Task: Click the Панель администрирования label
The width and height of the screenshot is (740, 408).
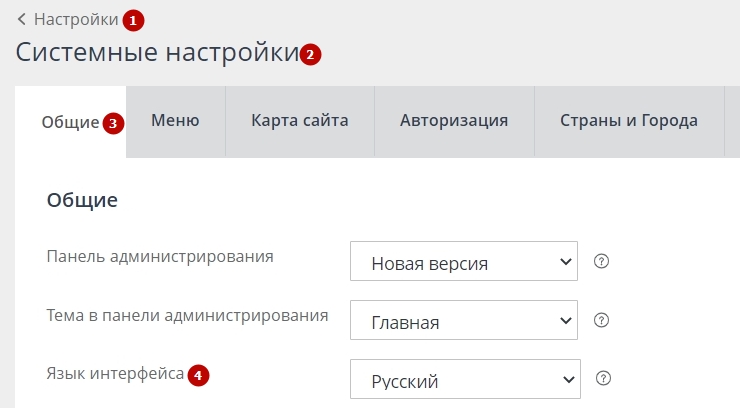Action: pyautogui.click(x=160, y=256)
